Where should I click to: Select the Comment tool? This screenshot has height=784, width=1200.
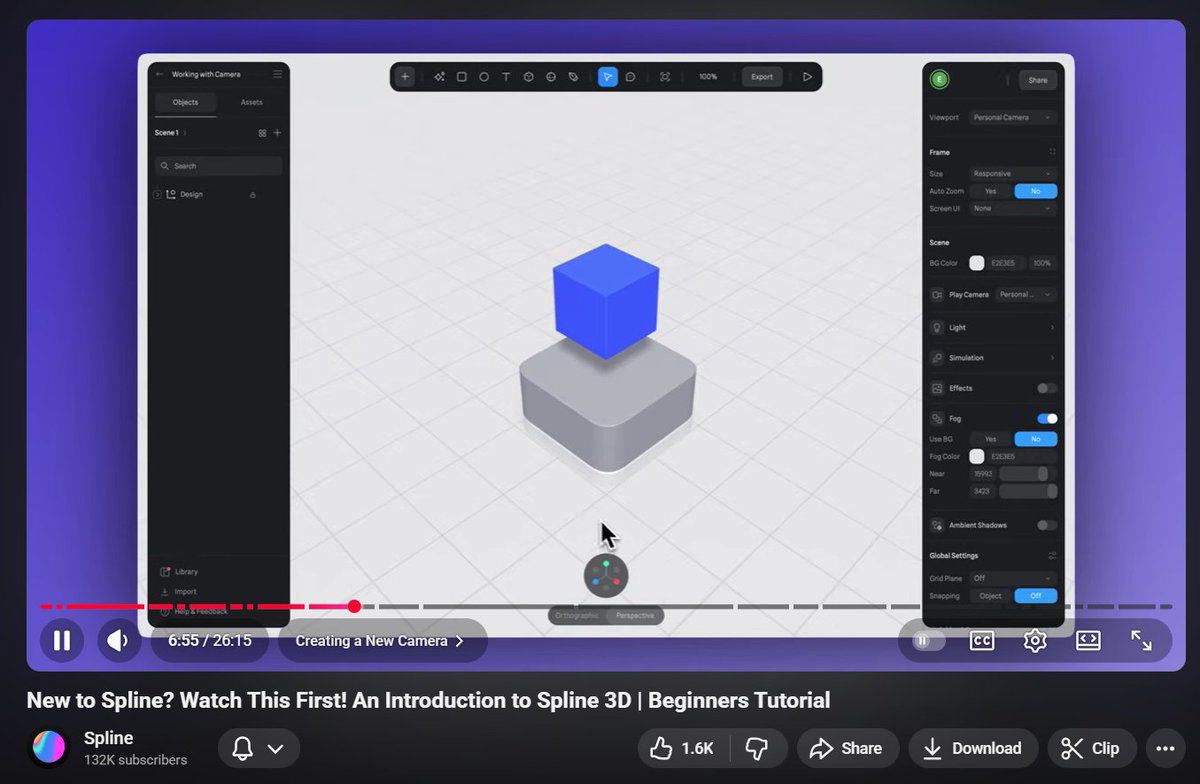(x=631, y=77)
